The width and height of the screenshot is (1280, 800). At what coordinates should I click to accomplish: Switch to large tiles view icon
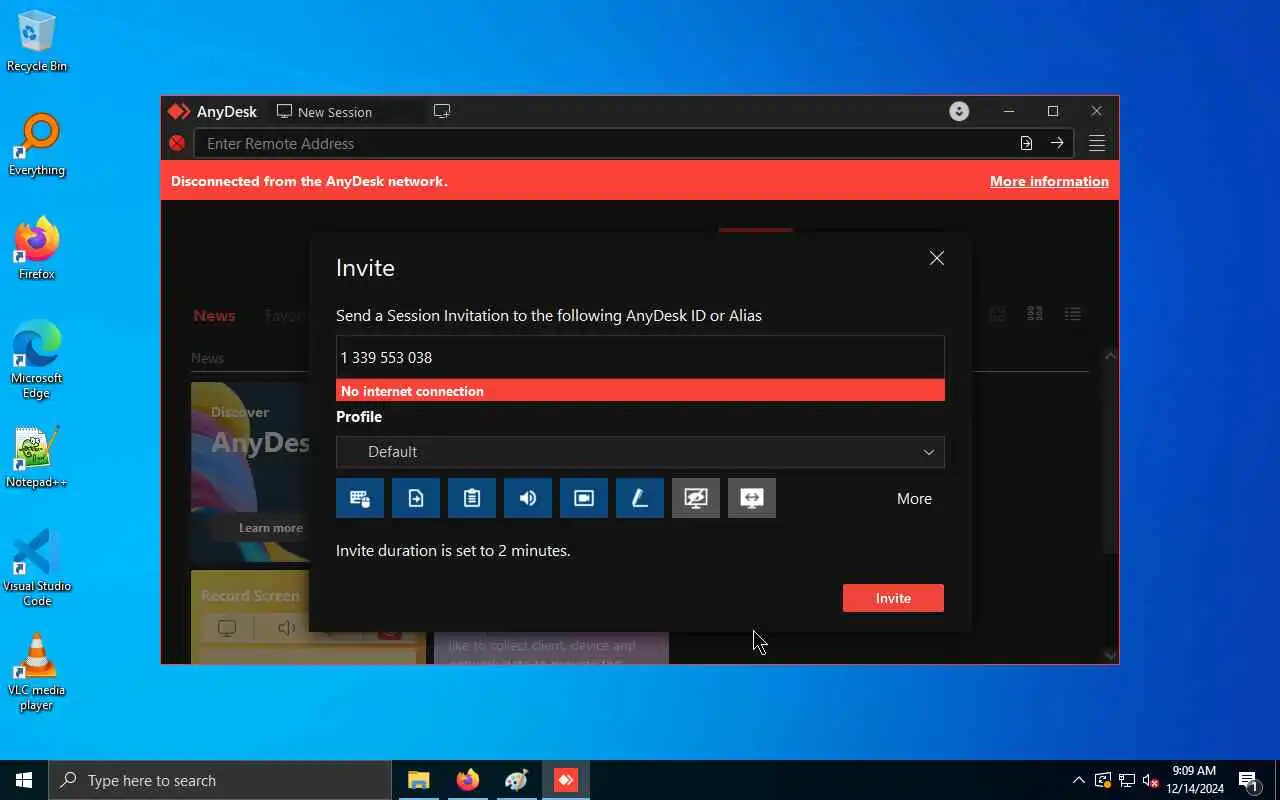point(997,314)
